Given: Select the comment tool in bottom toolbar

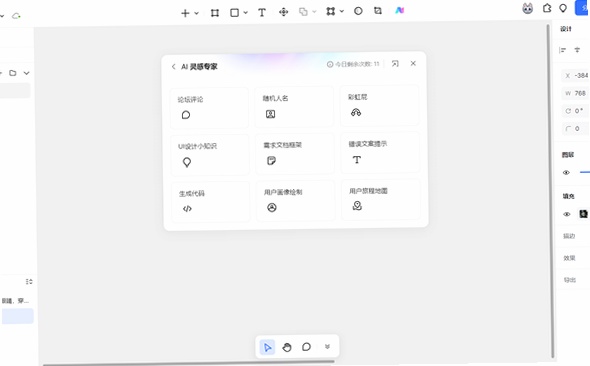Looking at the screenshot, I should (x=306, y=347).
